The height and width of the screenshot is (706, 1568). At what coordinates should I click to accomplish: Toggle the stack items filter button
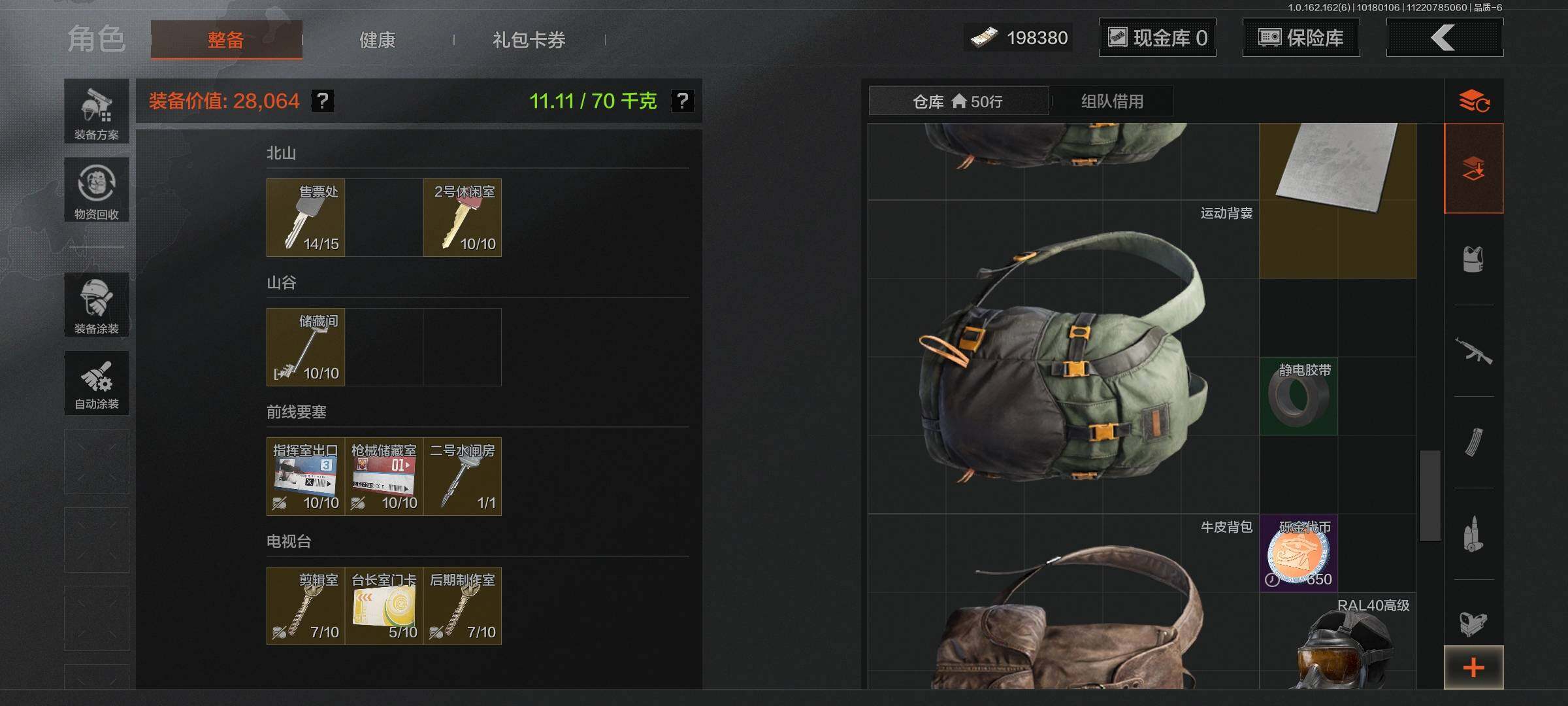tap(1474, 168)
